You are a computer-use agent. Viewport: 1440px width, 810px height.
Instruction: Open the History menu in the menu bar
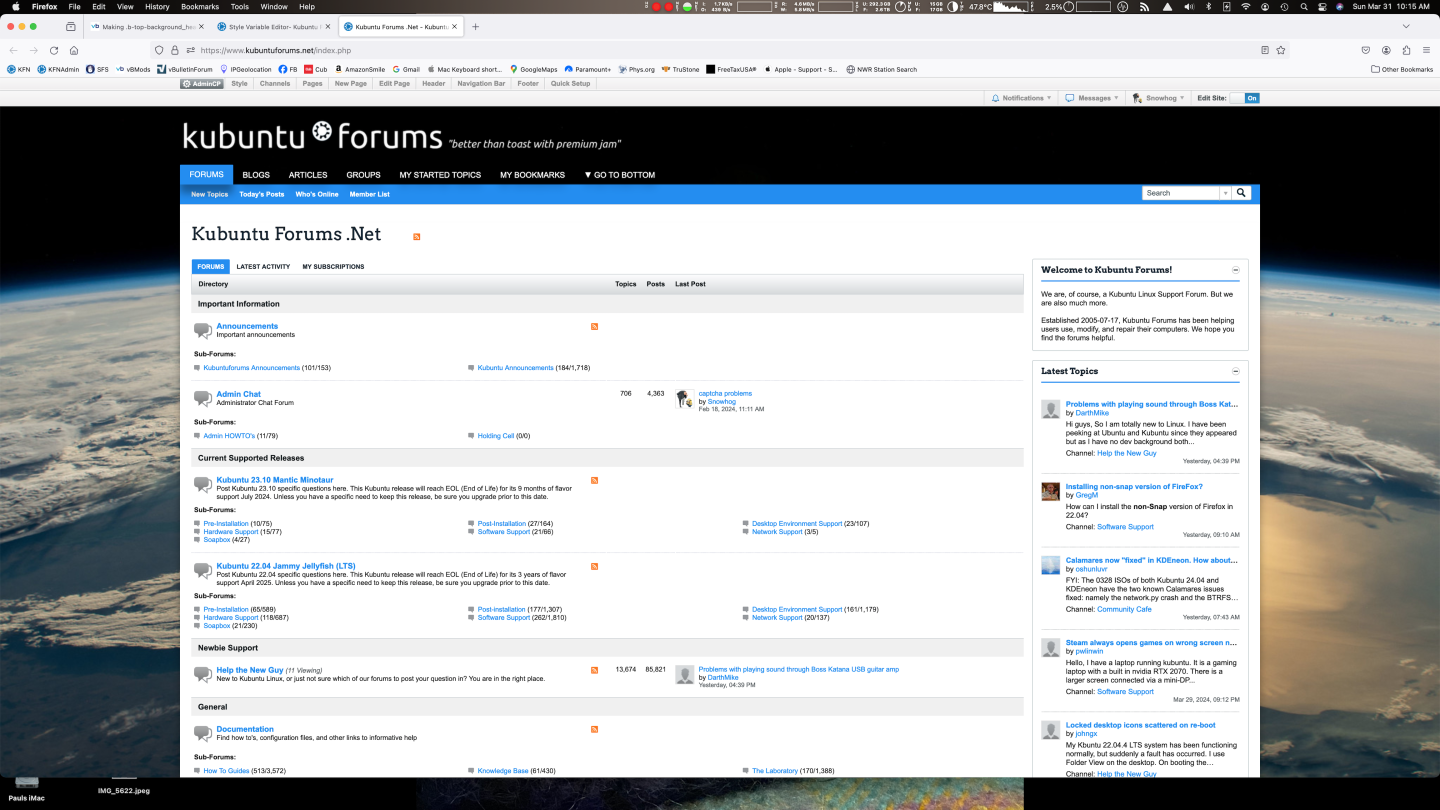pyautogui.click(x=157, y=6)
